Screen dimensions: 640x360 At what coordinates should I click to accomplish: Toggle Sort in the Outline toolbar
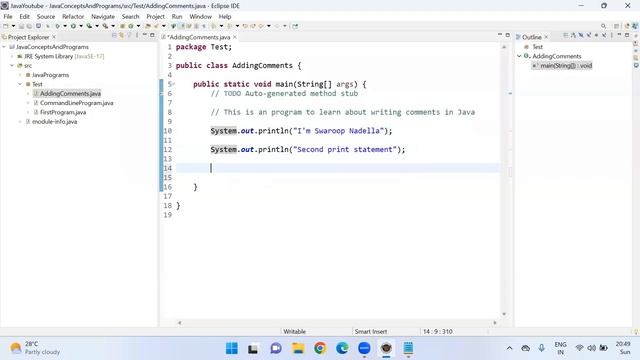[573, 36]
